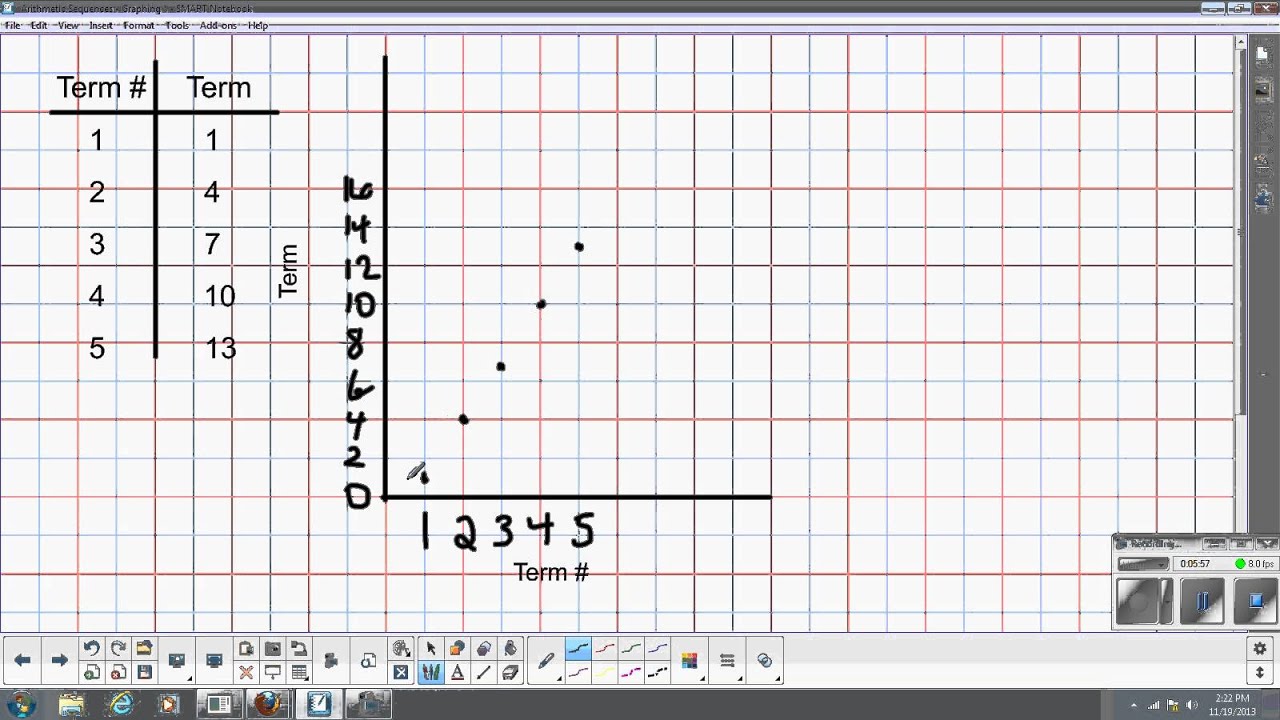Screen dimensions: 1280x720
Task: Delete selection with red X icon
Action: [246, 672]
